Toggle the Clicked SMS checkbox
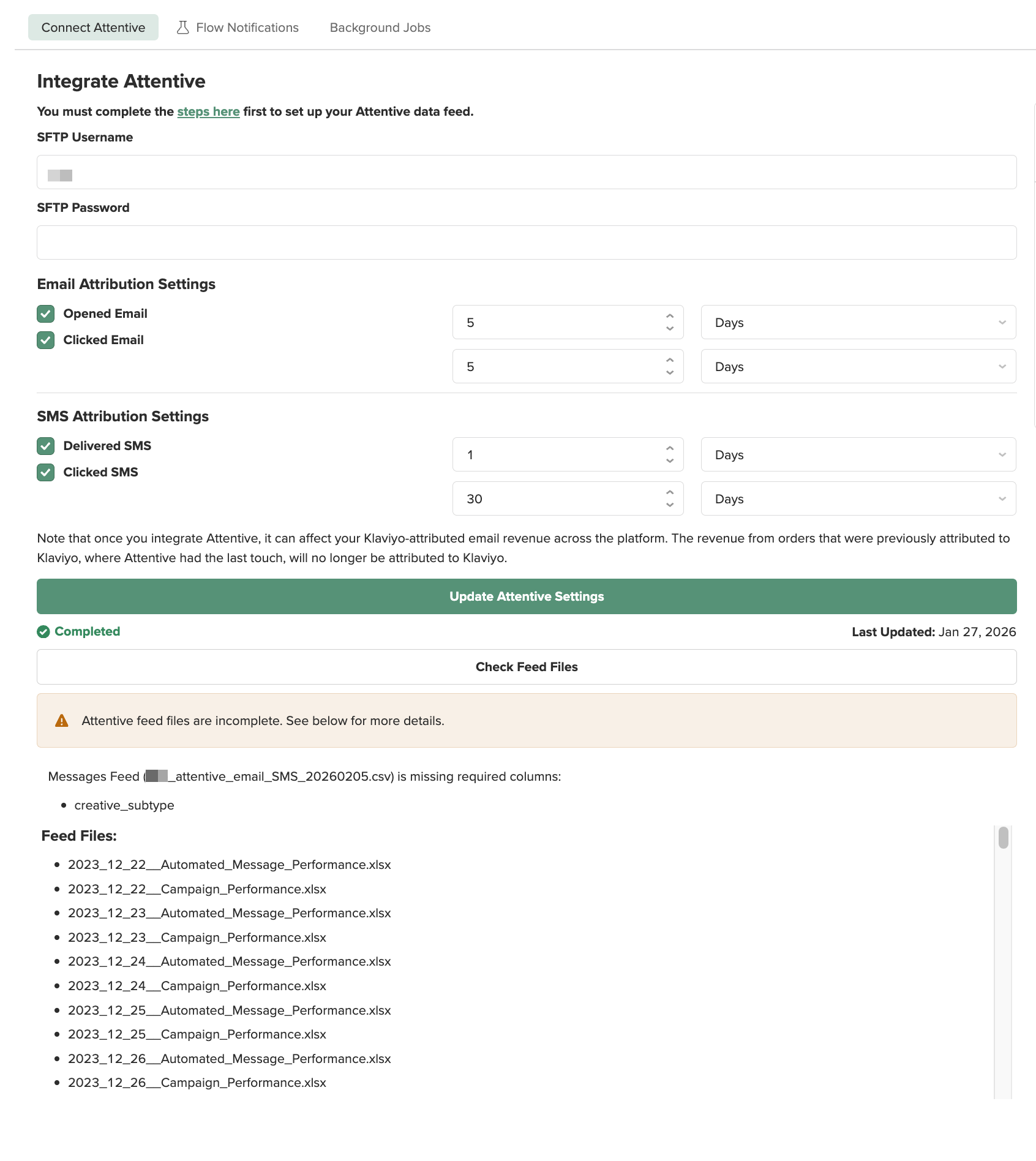The width and height of the screenshot is (1036, 1161). (x=46, y=473)
